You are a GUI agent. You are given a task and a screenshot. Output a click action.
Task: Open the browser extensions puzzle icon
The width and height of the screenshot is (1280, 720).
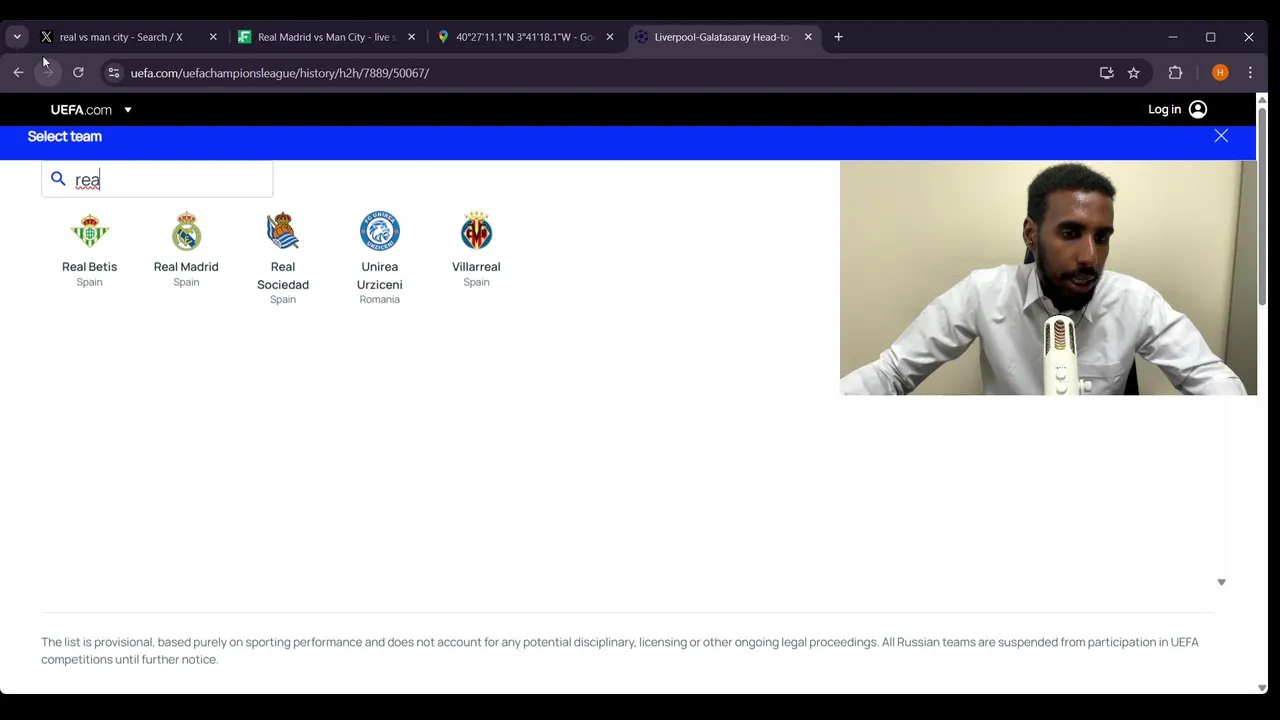(x=1175, y=73)
